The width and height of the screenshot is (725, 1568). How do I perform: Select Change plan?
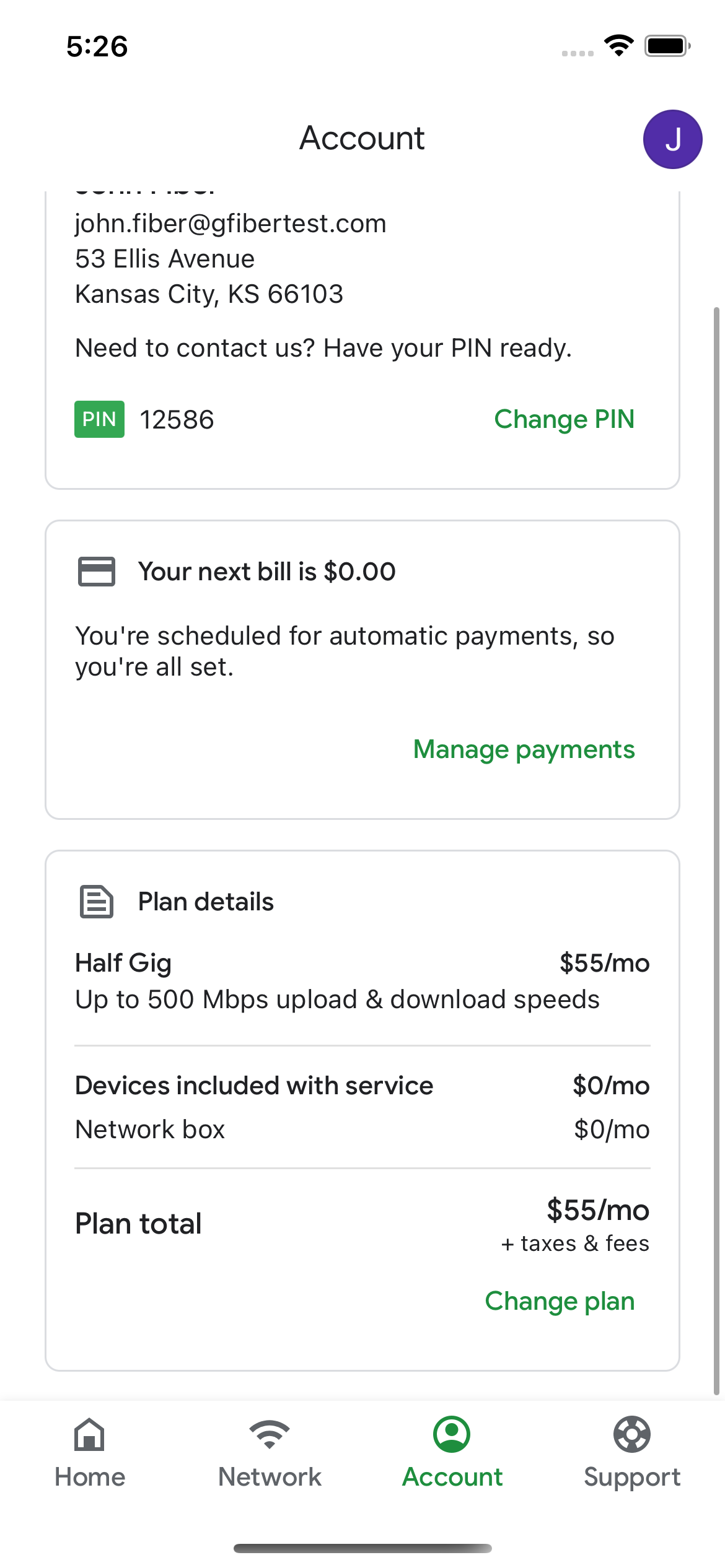(560, 1301)
